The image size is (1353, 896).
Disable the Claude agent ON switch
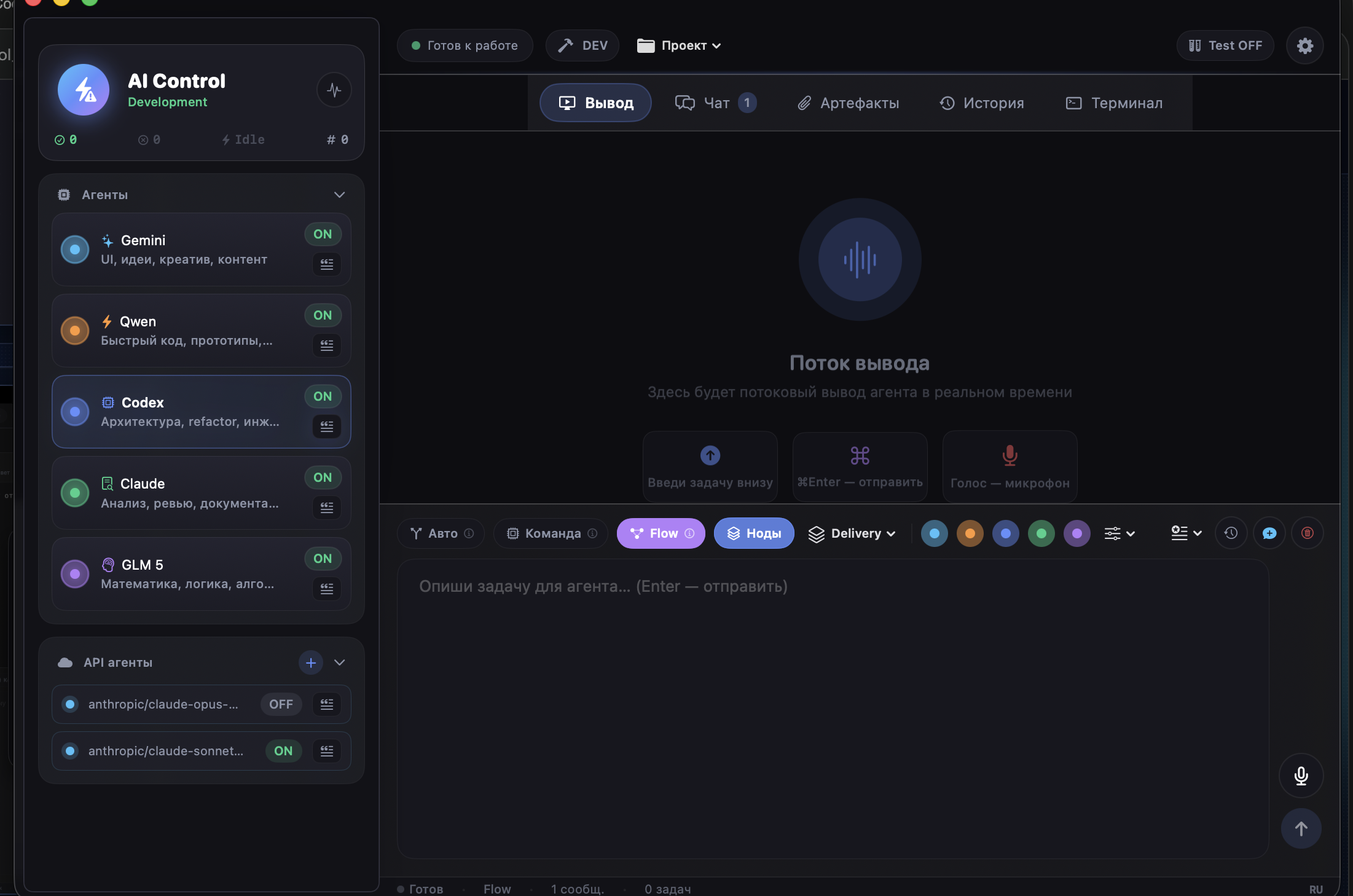(x=322, y=477)
